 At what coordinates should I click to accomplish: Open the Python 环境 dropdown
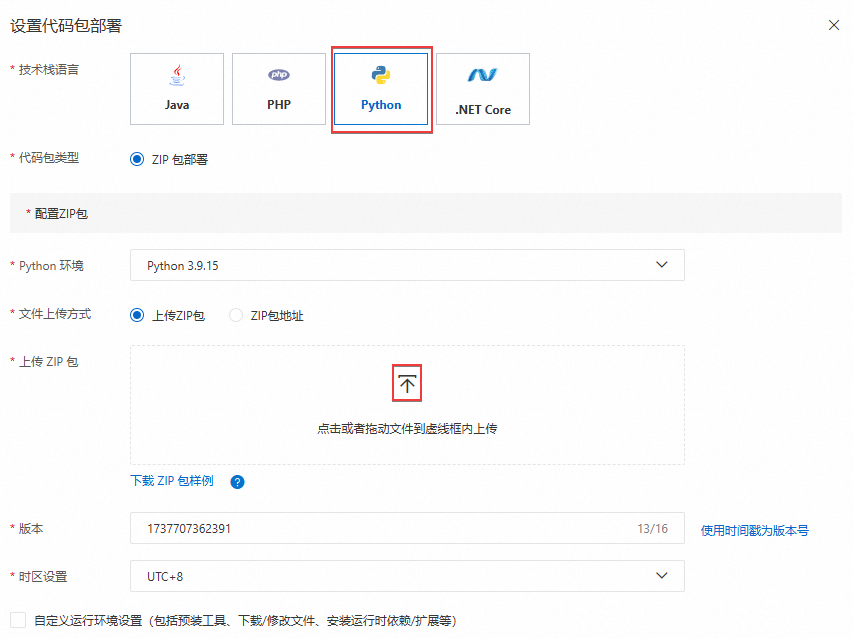[406, 265]
